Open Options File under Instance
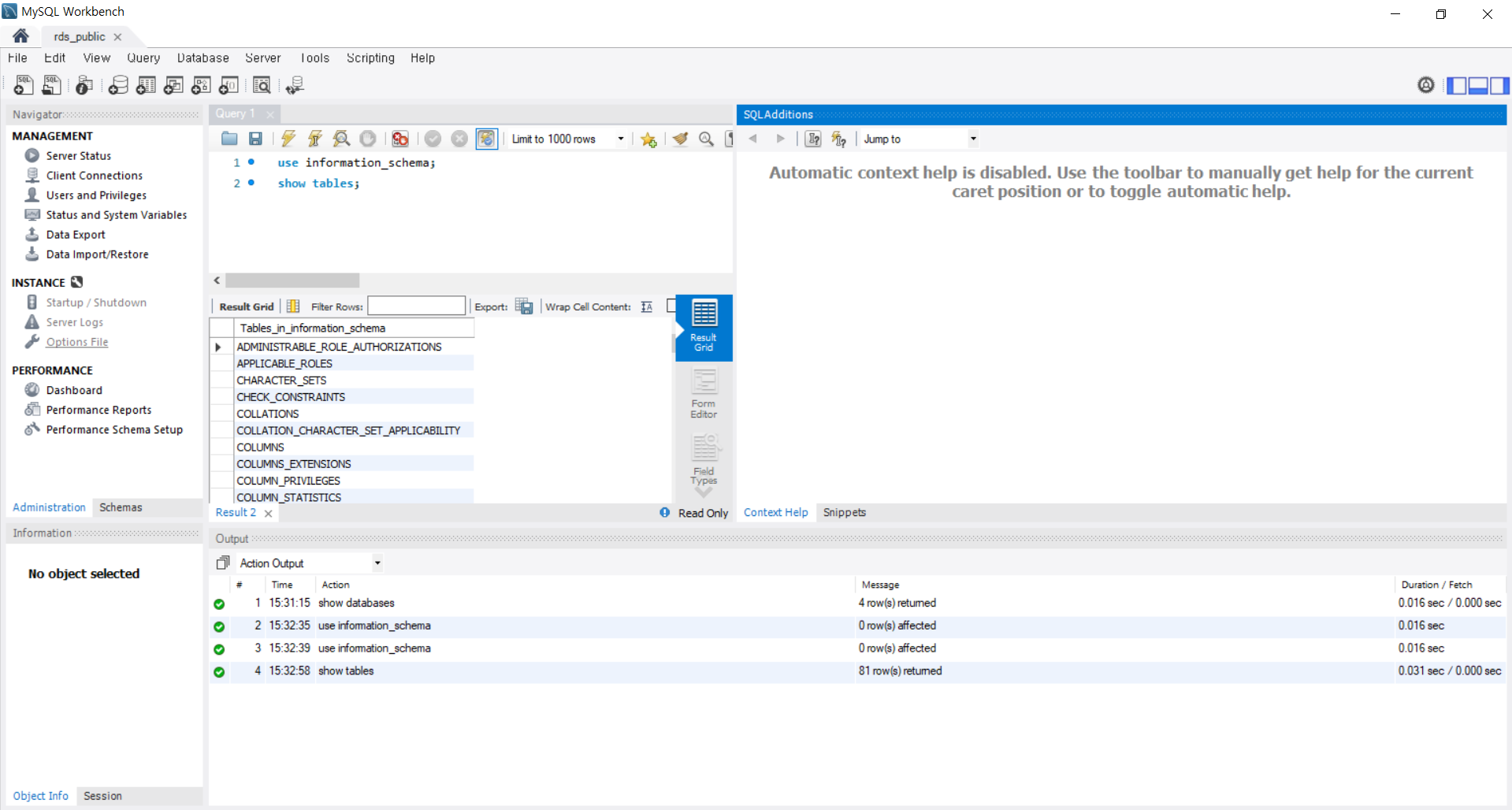 tap(76, 341)
